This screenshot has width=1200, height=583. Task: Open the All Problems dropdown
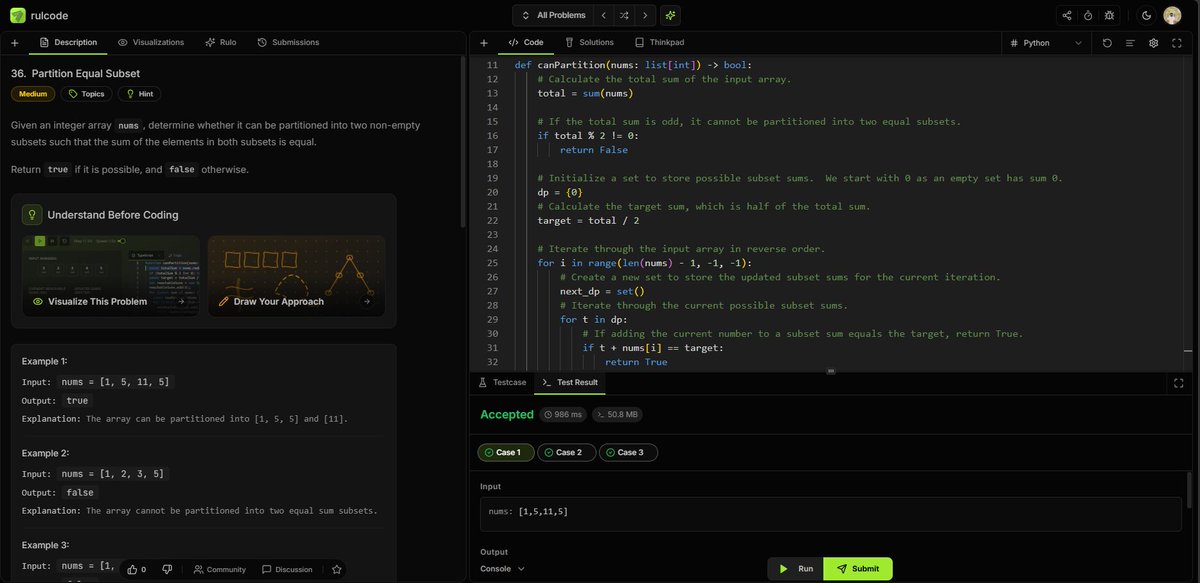[x=553, y=15]
